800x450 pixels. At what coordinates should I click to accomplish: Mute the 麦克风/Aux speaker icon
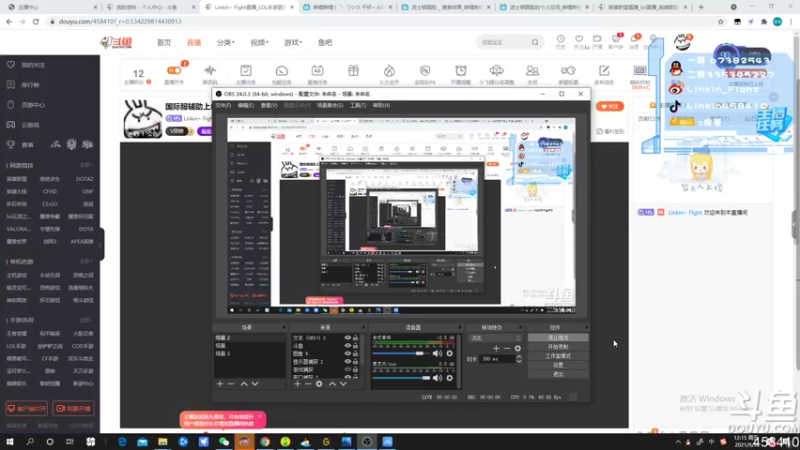pos(437,378)
